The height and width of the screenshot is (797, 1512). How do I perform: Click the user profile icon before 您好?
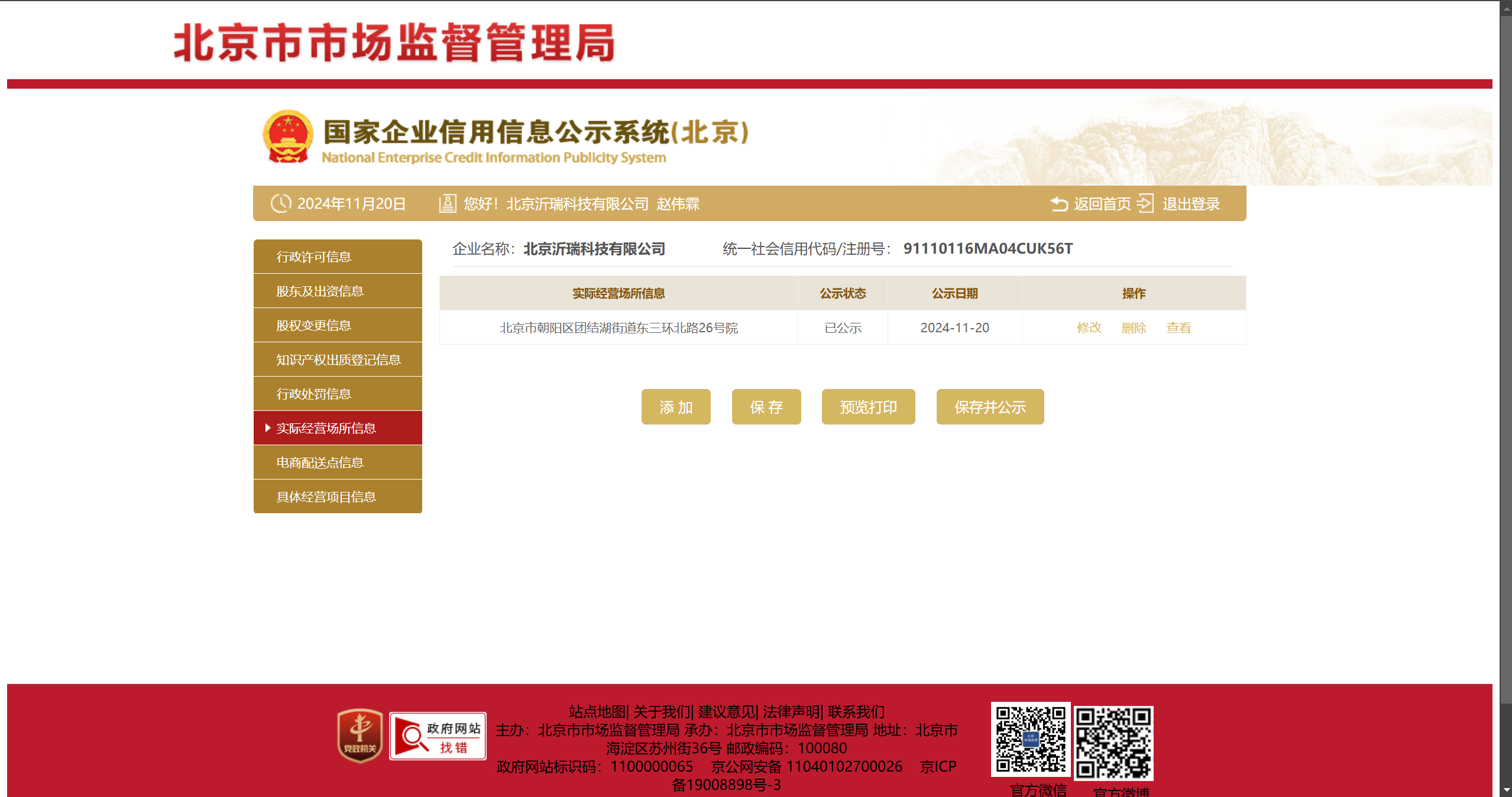click(448, 203)
